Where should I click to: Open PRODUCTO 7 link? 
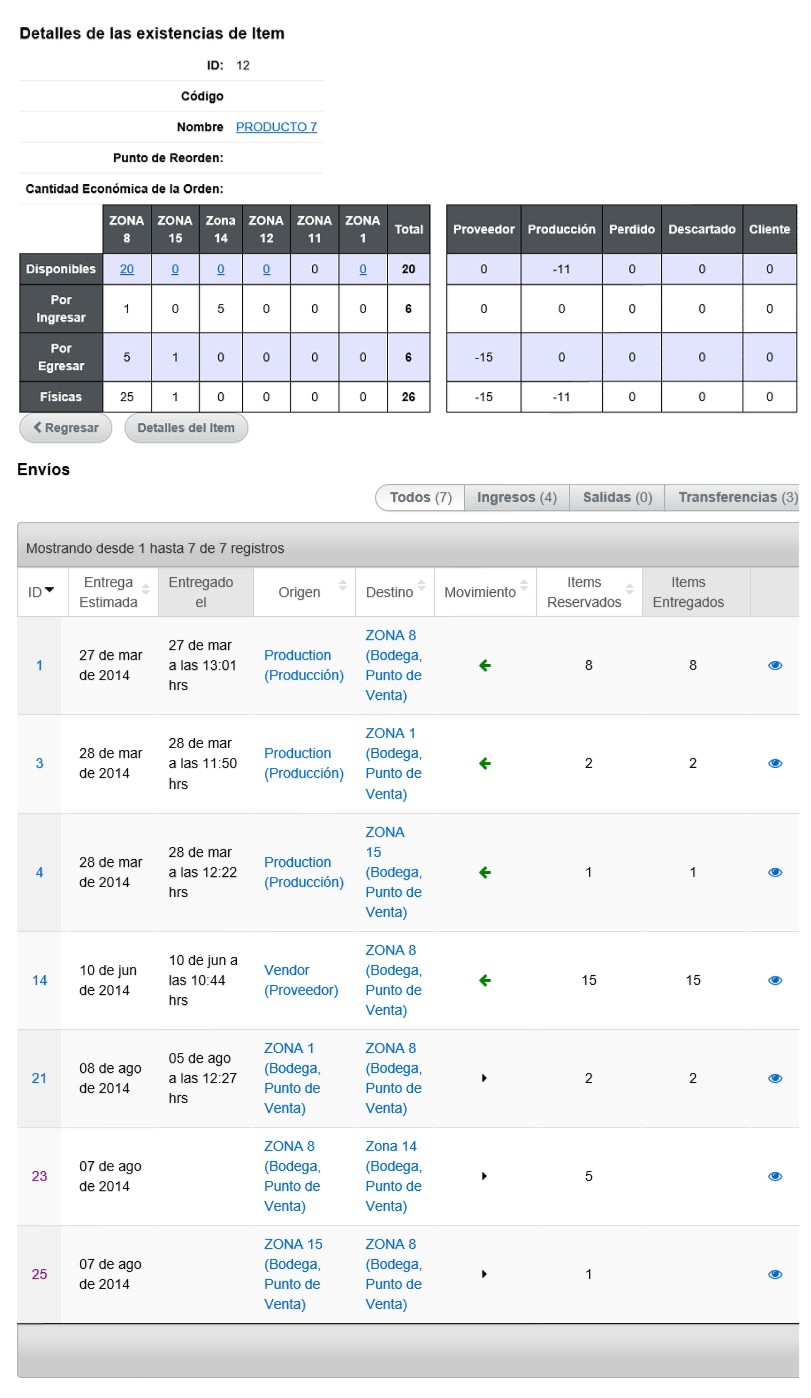click(x=276, y=127)
